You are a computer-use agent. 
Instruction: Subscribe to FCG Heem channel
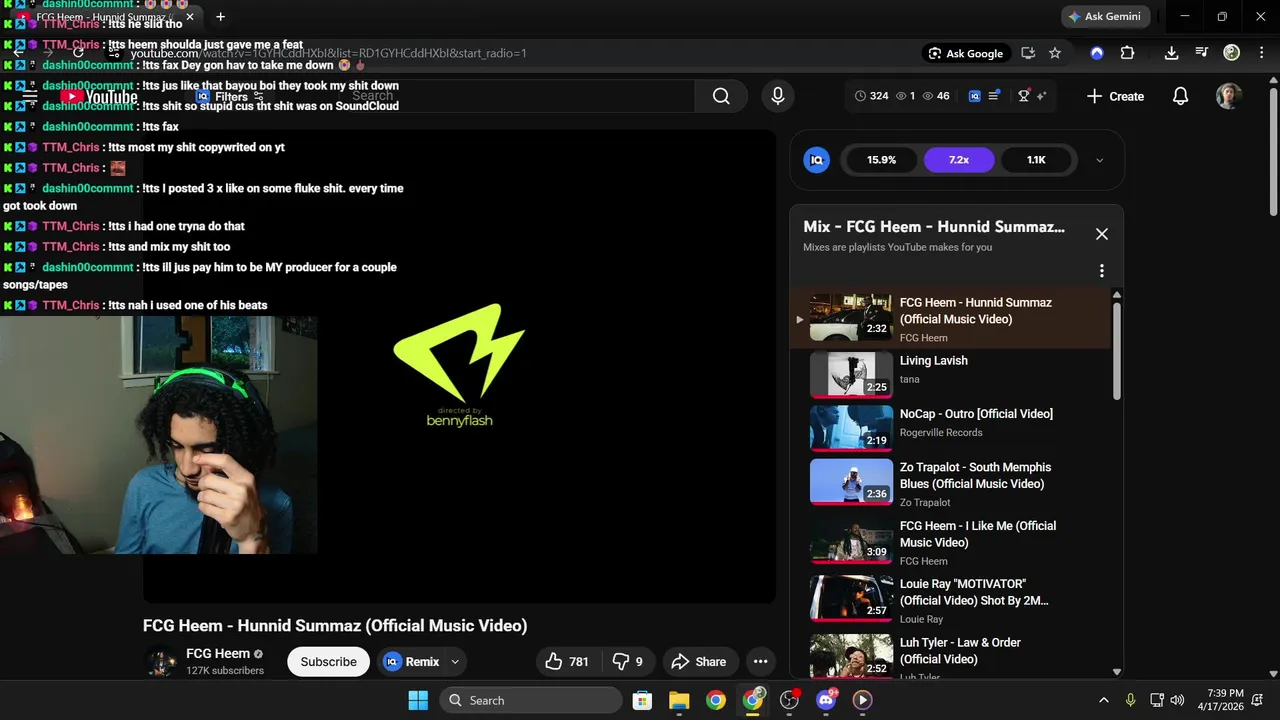tap(328, 662)
